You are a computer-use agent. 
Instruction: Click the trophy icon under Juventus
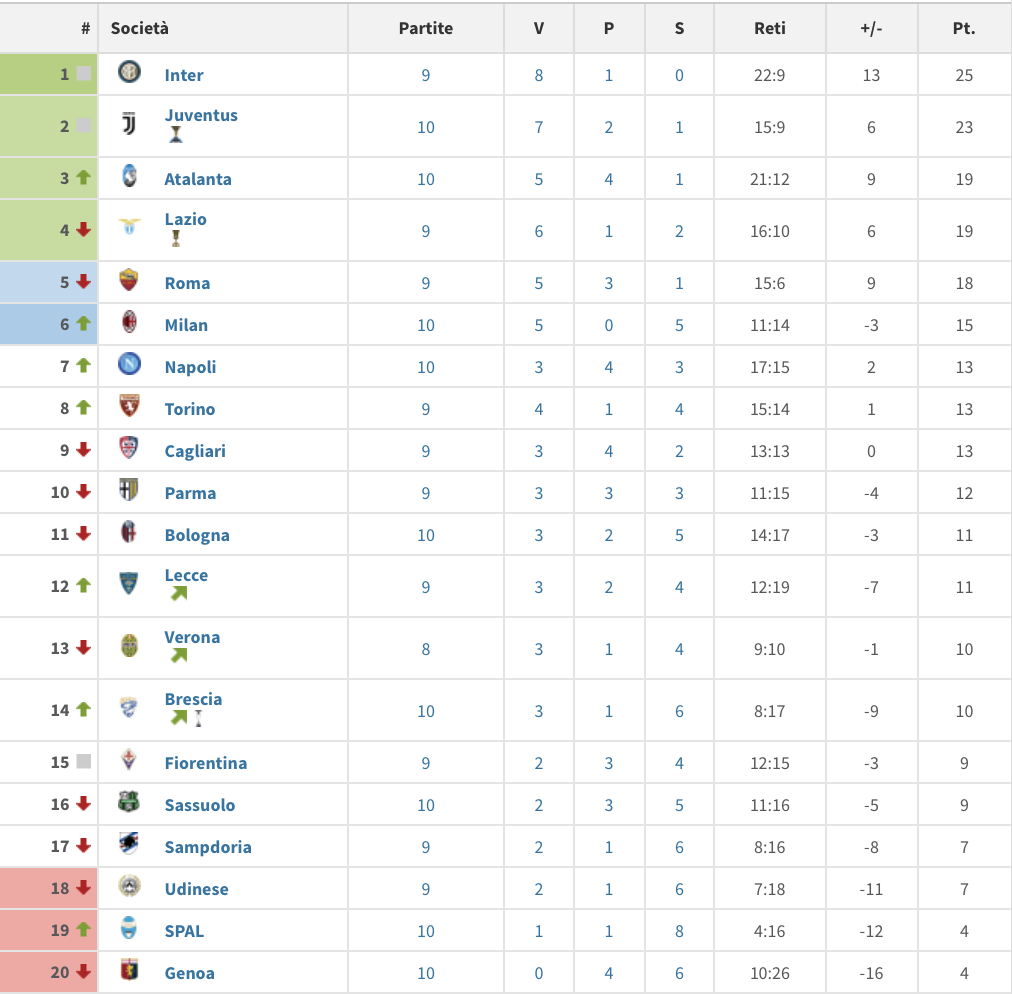176,135
